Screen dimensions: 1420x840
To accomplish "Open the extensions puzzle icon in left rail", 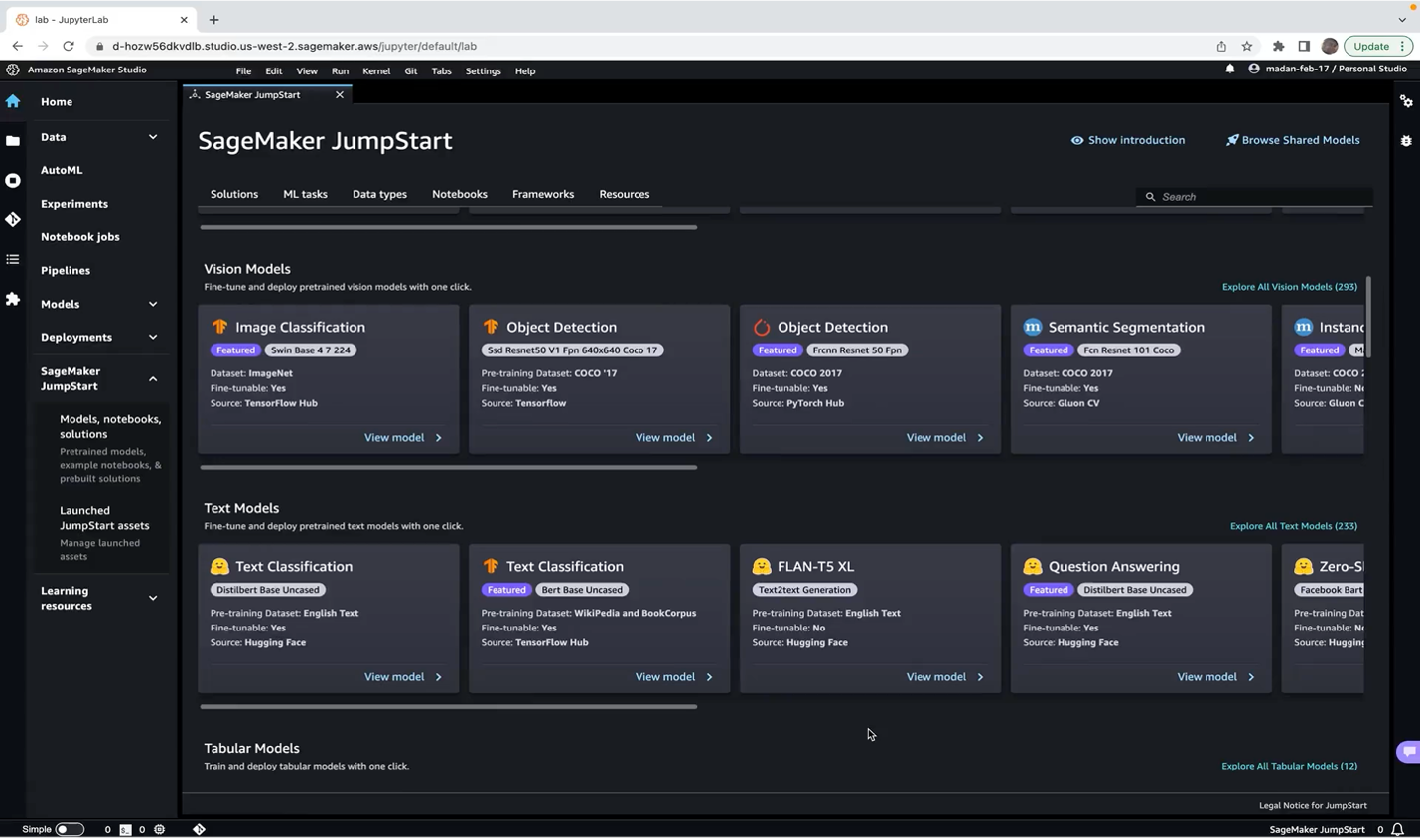I will click(x=13, y=299).
